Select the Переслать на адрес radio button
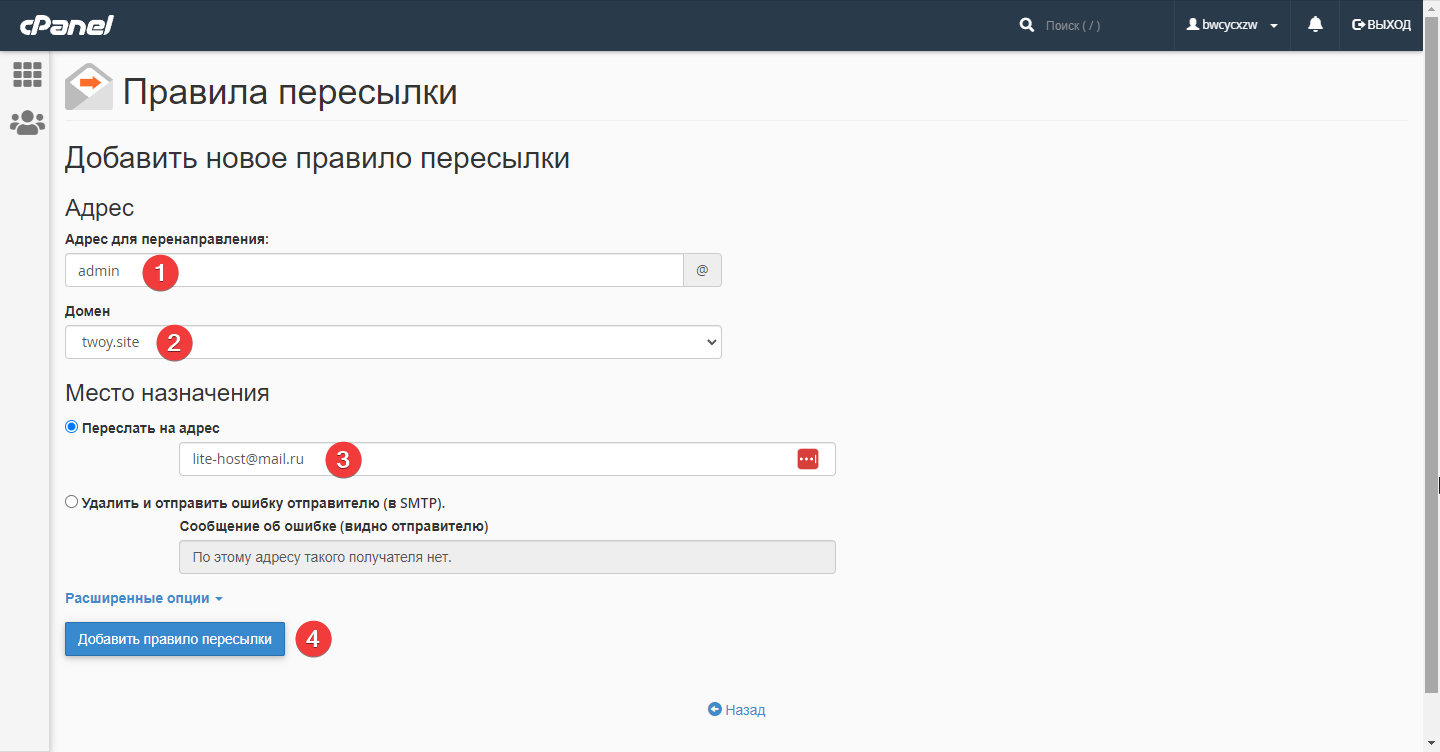Viewport: 1440px width, 752px height. (x=71, y=427)
